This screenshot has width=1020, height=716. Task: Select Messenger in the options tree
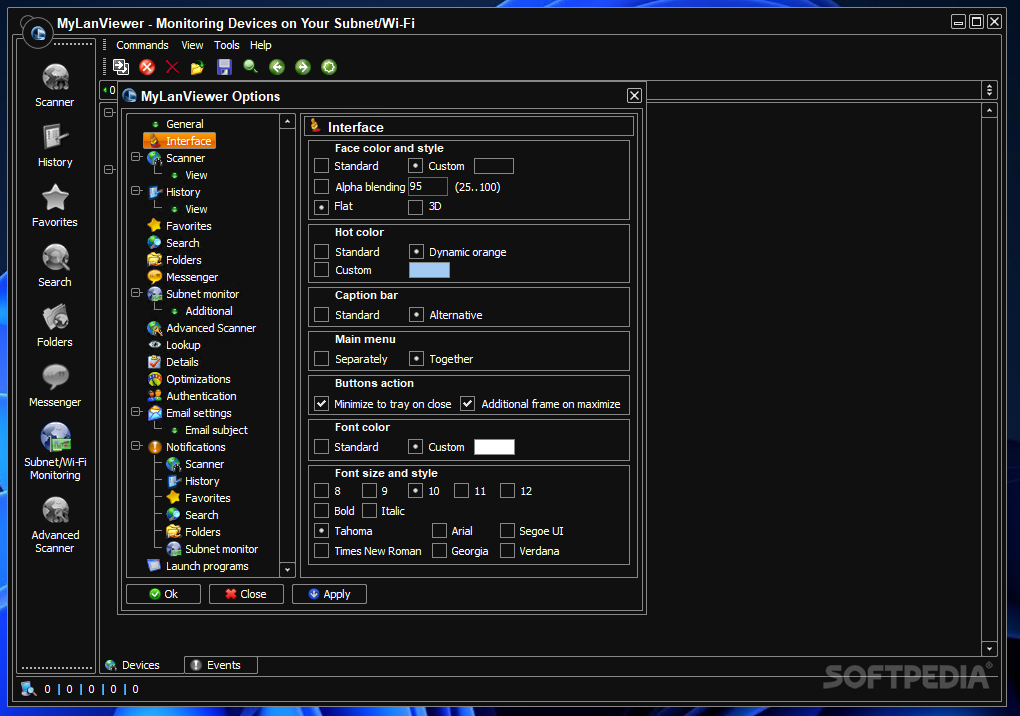[191, 277]
